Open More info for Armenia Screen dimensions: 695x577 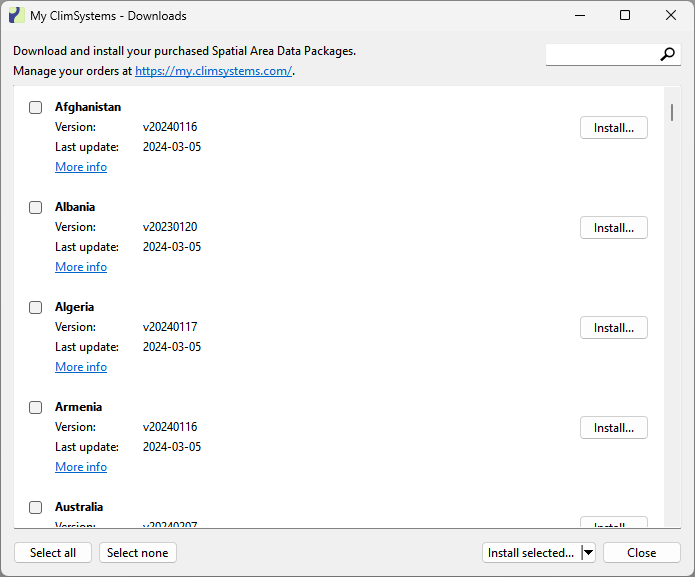point(81,467)
